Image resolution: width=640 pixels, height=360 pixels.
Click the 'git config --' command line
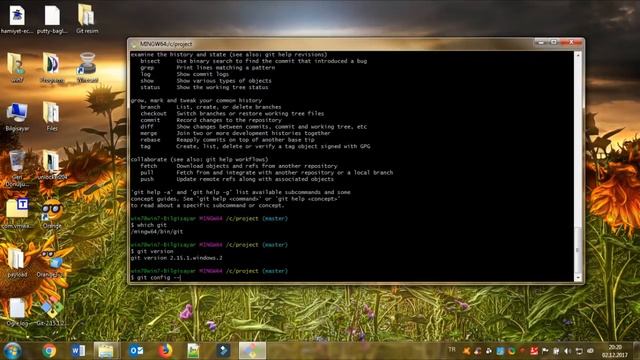(x=156, y=278)
